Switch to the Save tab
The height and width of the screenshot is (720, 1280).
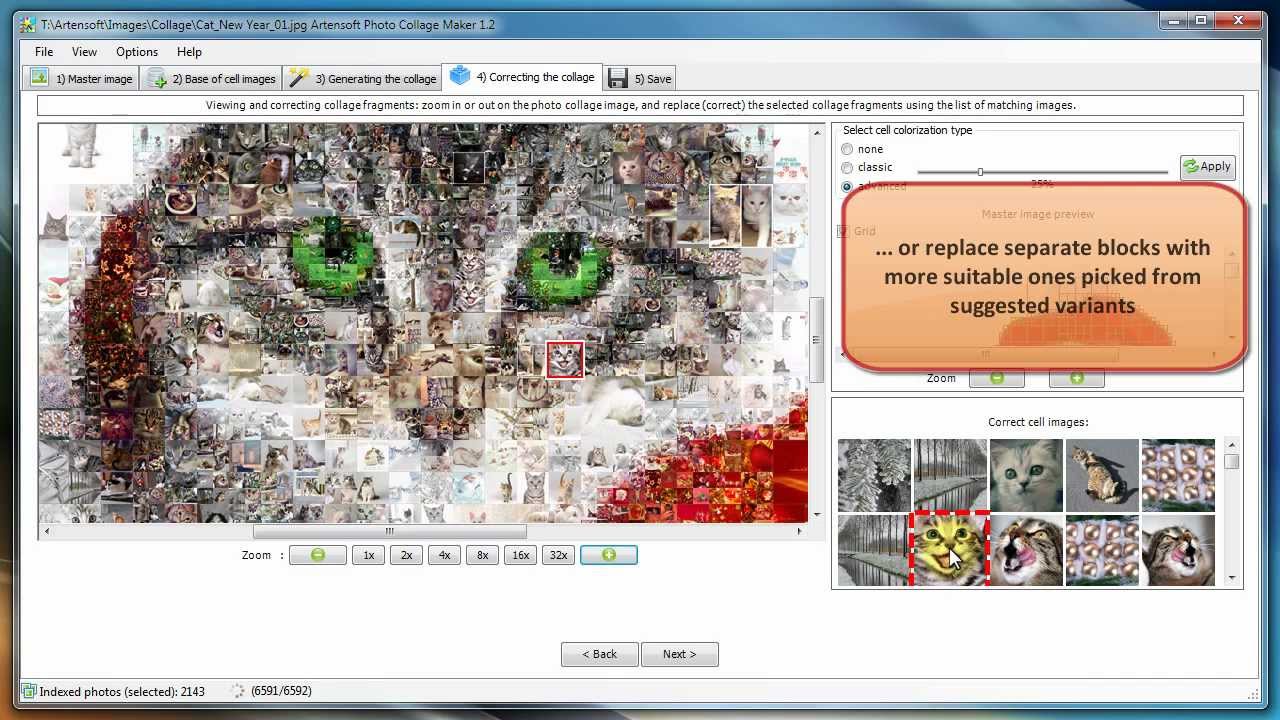[x=640, y=78]
